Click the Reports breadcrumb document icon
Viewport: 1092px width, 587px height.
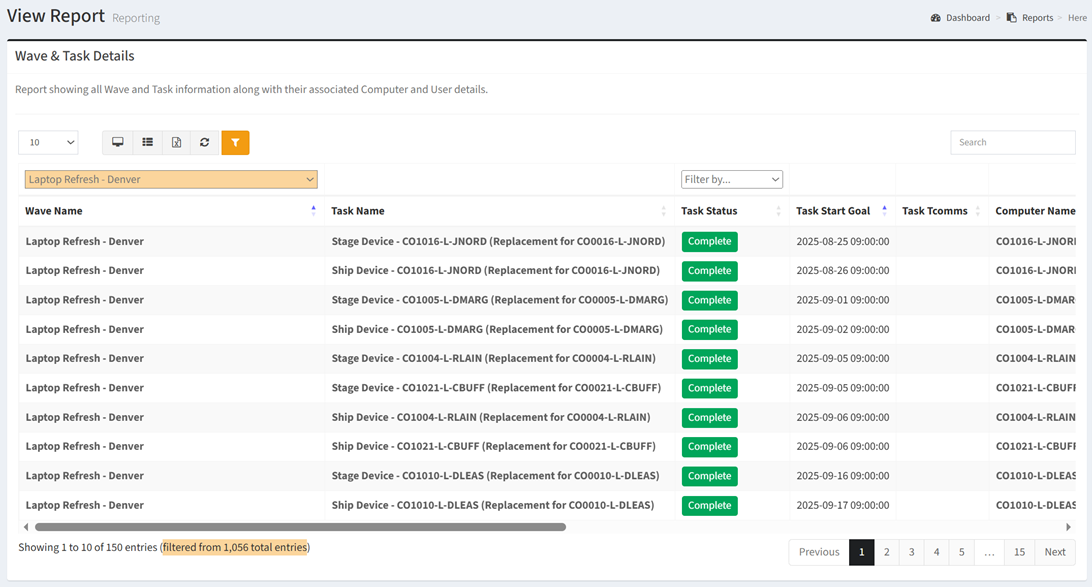click(1012, 18)
